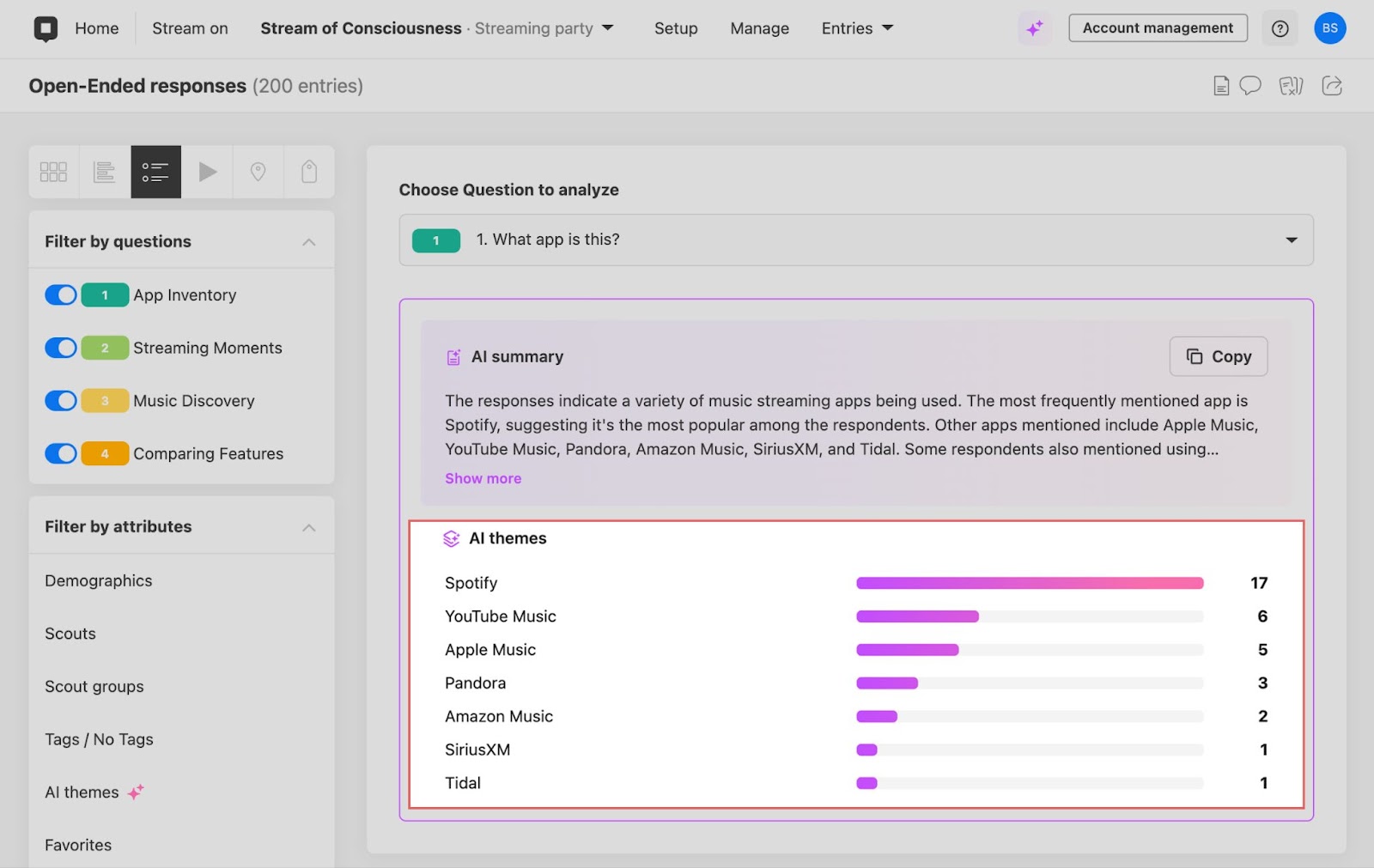Click Spotify's theme progress bar
This screenshot has height=868, width=1374.
pyautogui.click(x=1030, y=582)
